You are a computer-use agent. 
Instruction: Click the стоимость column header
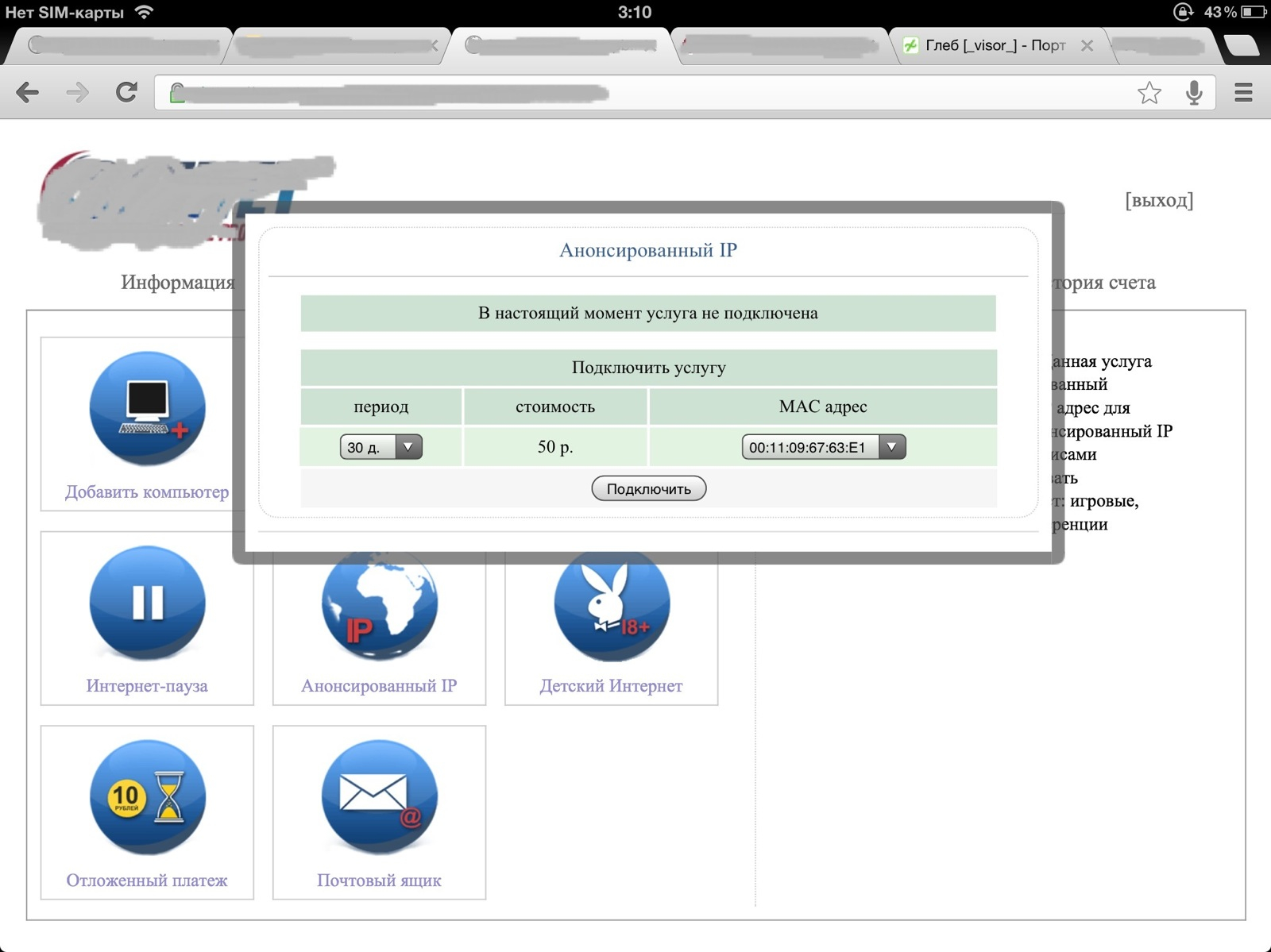pyautogui.click(x=555, y=407)
